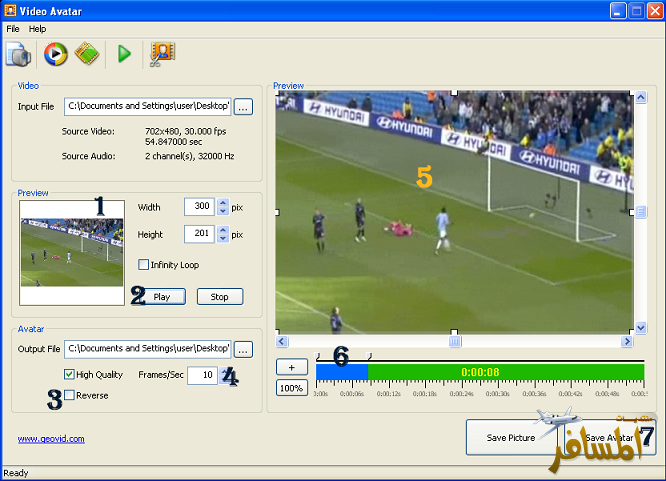
Task: Open the File menu
Action: [13, 29]
